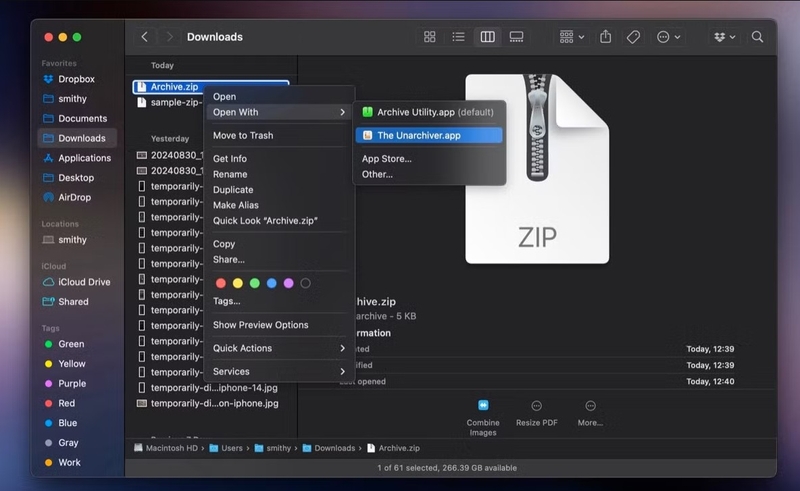Apply the red tag color dot

tap(221, 283)
